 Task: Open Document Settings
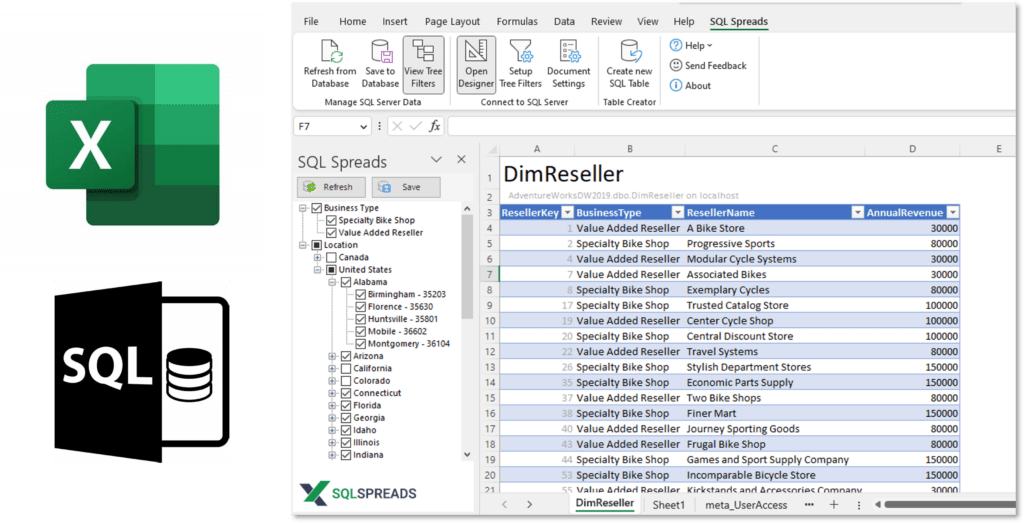(569, 64)
